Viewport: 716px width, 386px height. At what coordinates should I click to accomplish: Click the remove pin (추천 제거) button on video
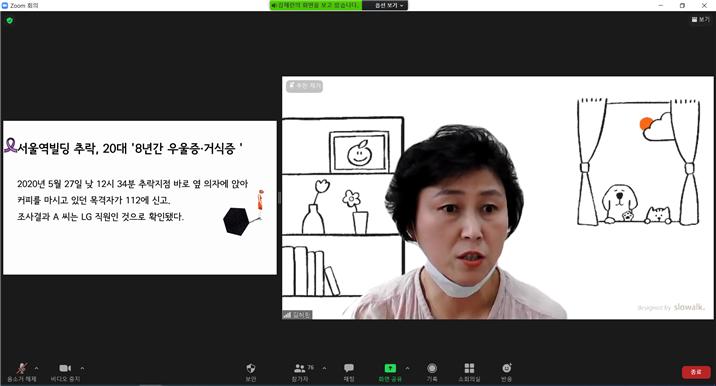305,85
